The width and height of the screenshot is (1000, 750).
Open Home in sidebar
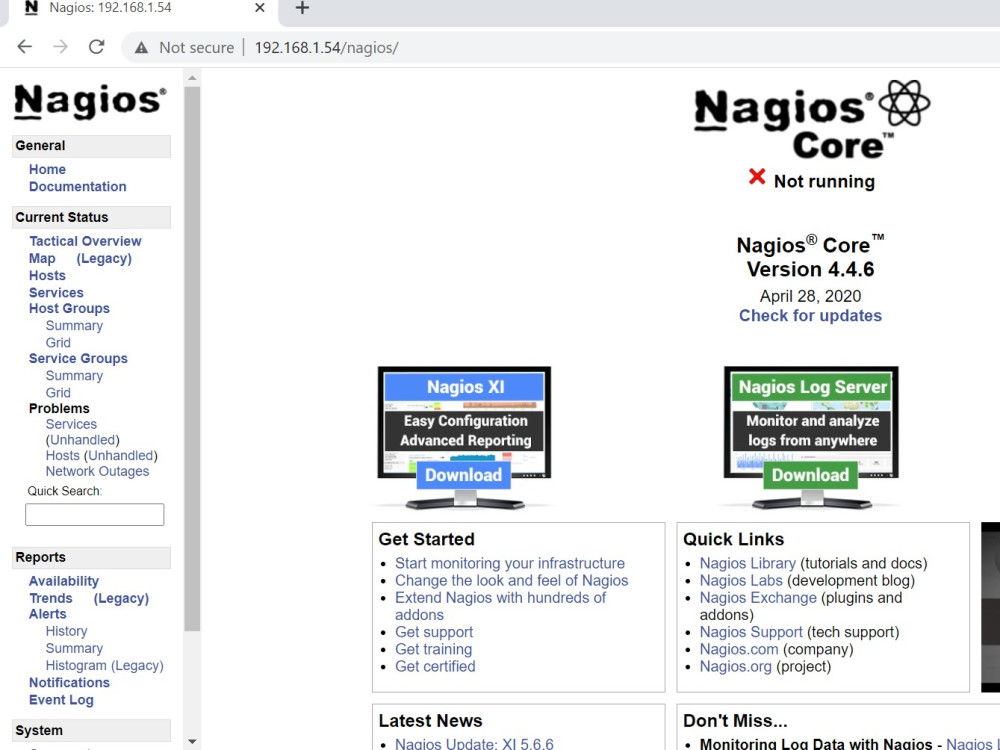point(47,170)
